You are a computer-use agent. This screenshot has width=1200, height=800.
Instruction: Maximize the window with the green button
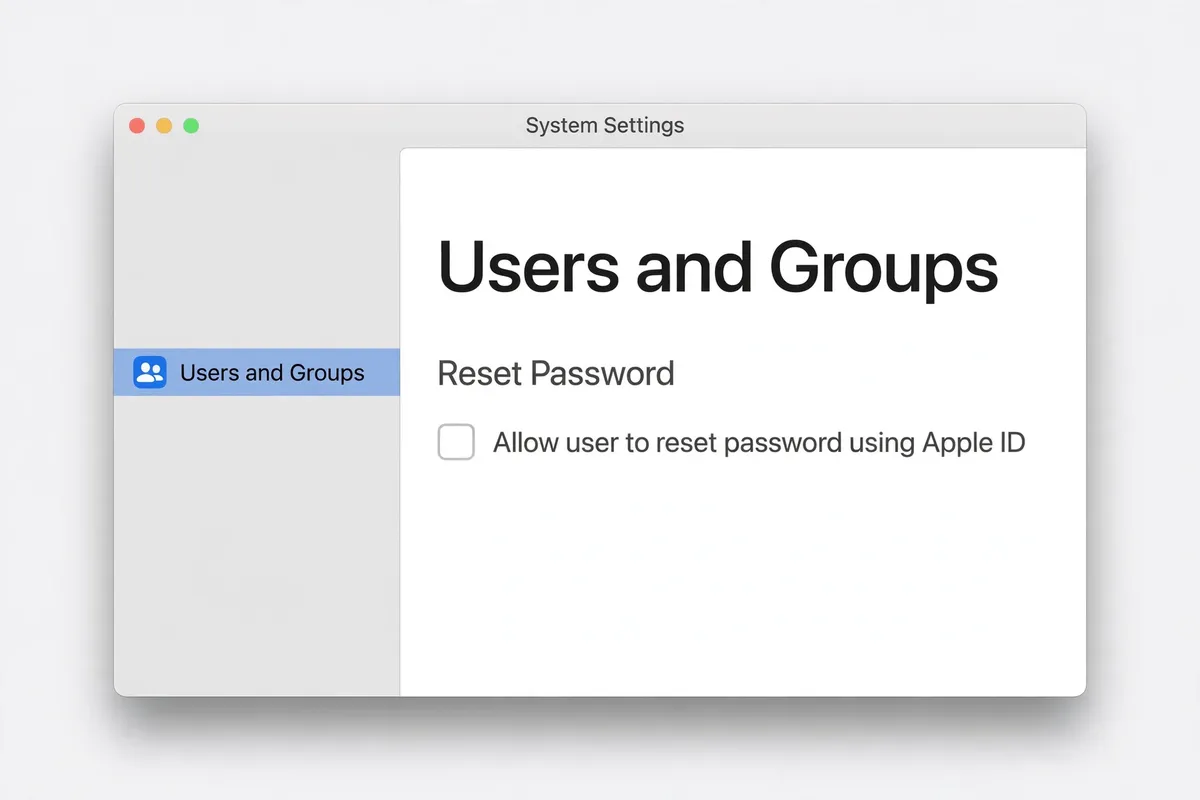click(x=191, y=126)
